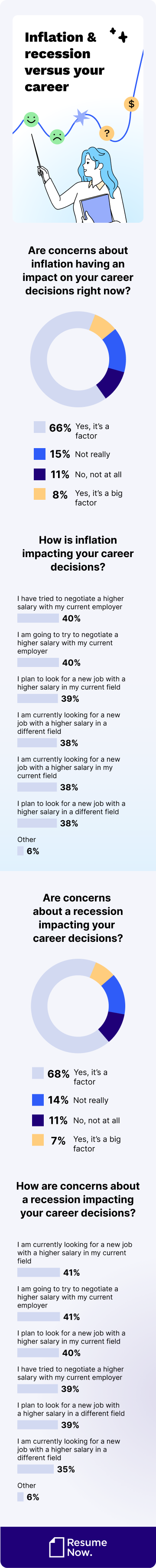Click the inflation 'Other' 6% bar
Screen dimensions: 156x1568
(21, 851)
